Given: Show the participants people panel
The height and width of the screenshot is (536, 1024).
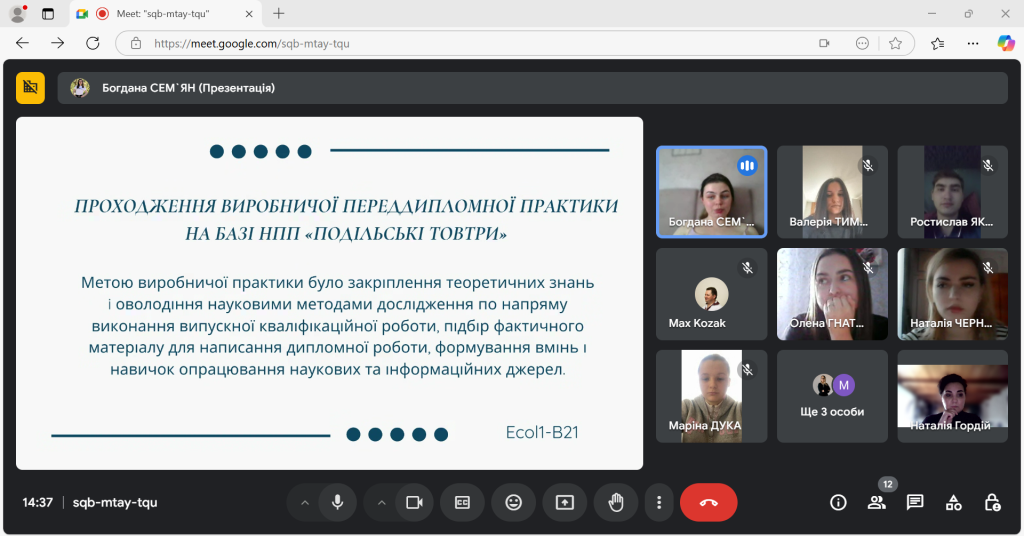Looking at the screenshot, I should click(x=876, y=502).
